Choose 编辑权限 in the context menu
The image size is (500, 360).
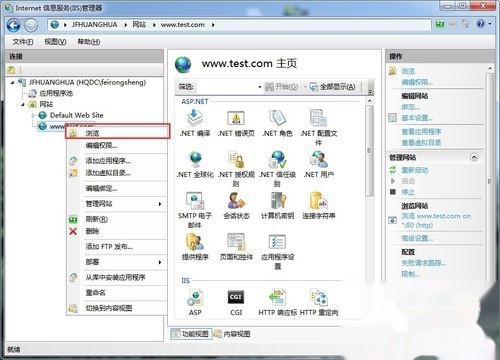(117, 146)
